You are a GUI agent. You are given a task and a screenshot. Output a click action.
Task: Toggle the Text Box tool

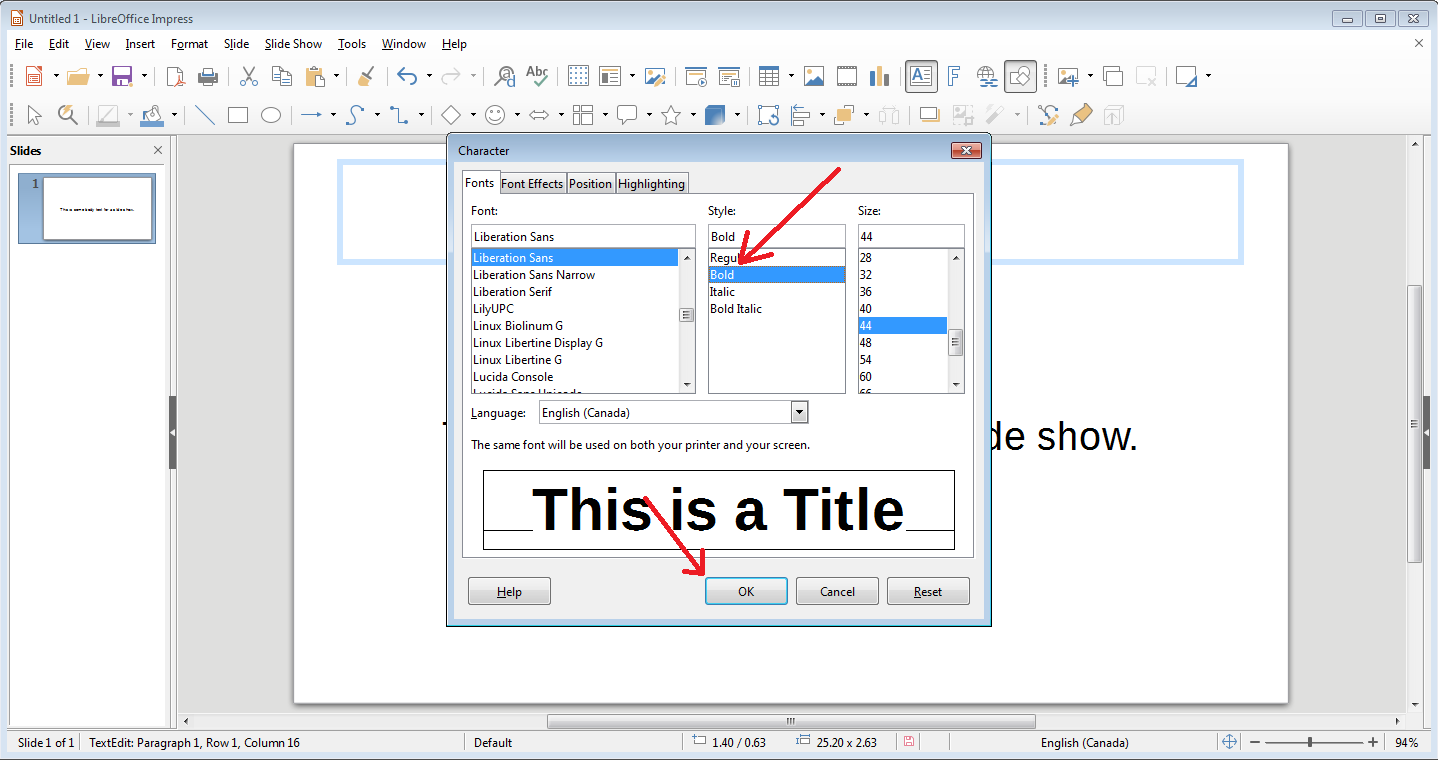[921, 76]
